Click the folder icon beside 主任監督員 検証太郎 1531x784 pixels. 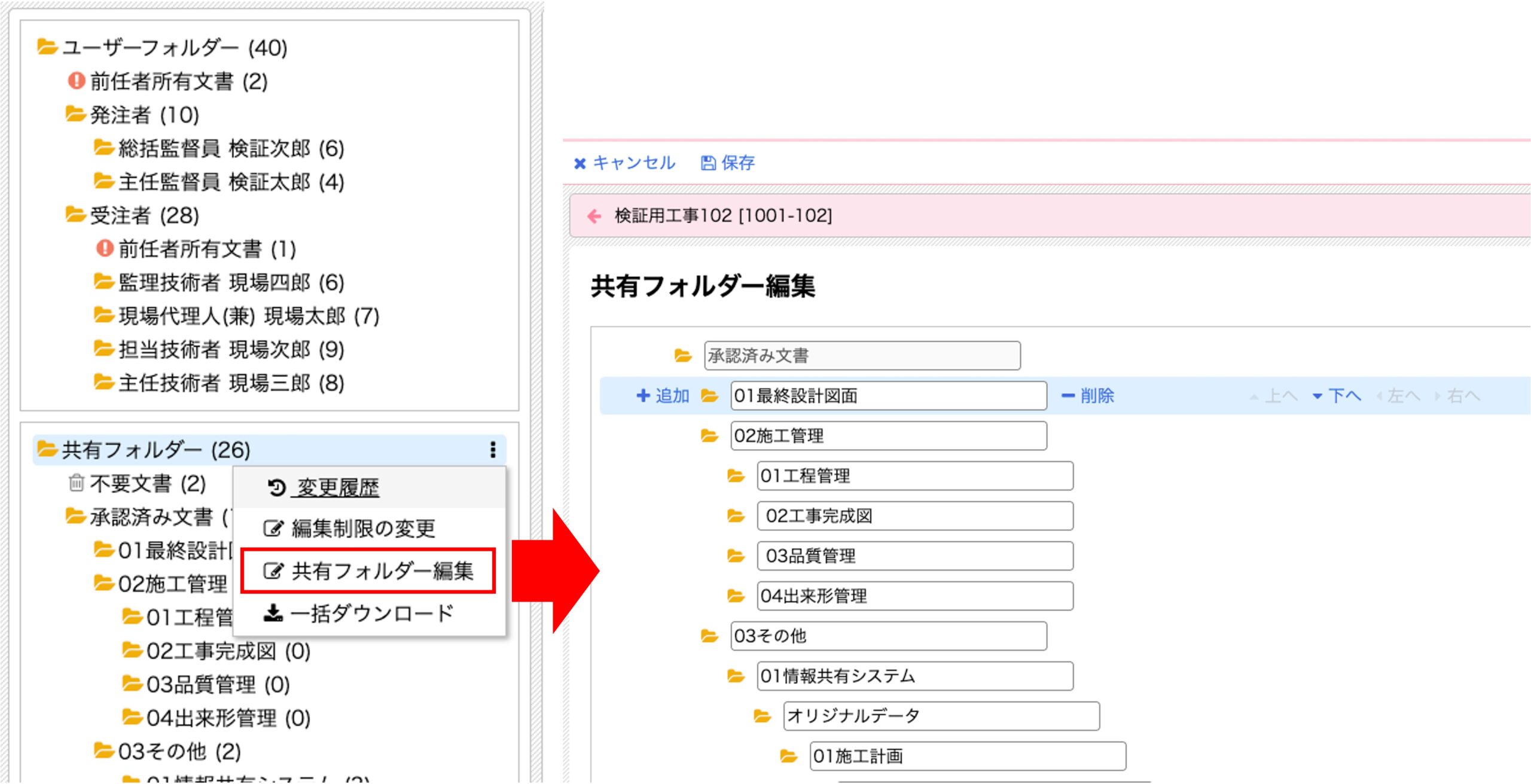[104, 181]
